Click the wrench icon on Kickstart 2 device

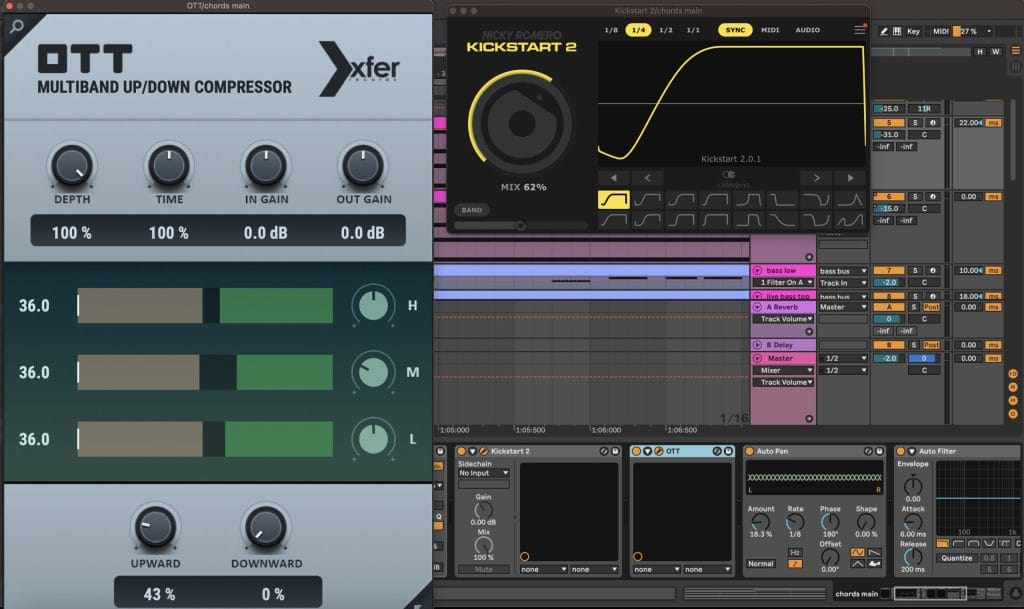pos(481,452)
